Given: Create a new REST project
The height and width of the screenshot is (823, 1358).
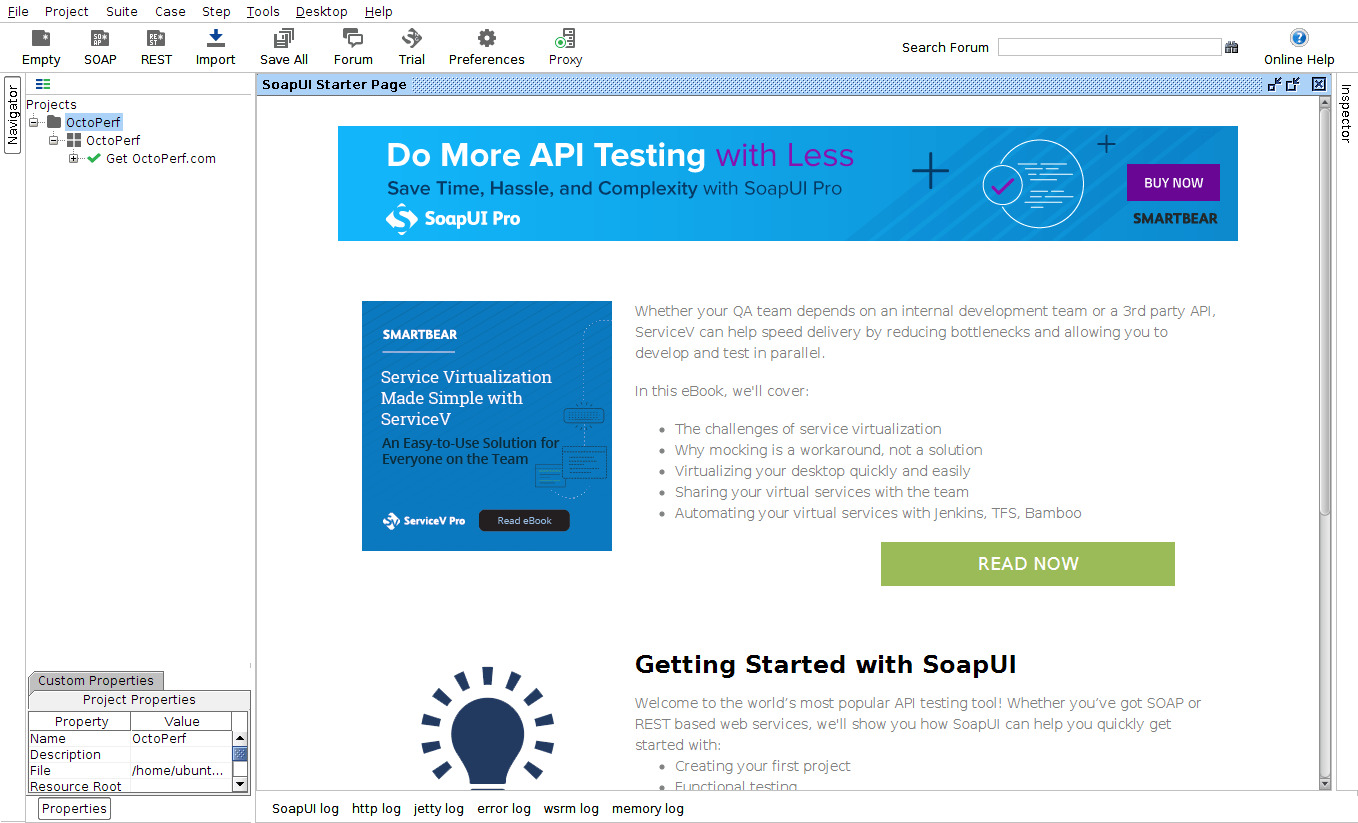Looking at the screenshot, I should pyautogui.click(x=156, y=46).
